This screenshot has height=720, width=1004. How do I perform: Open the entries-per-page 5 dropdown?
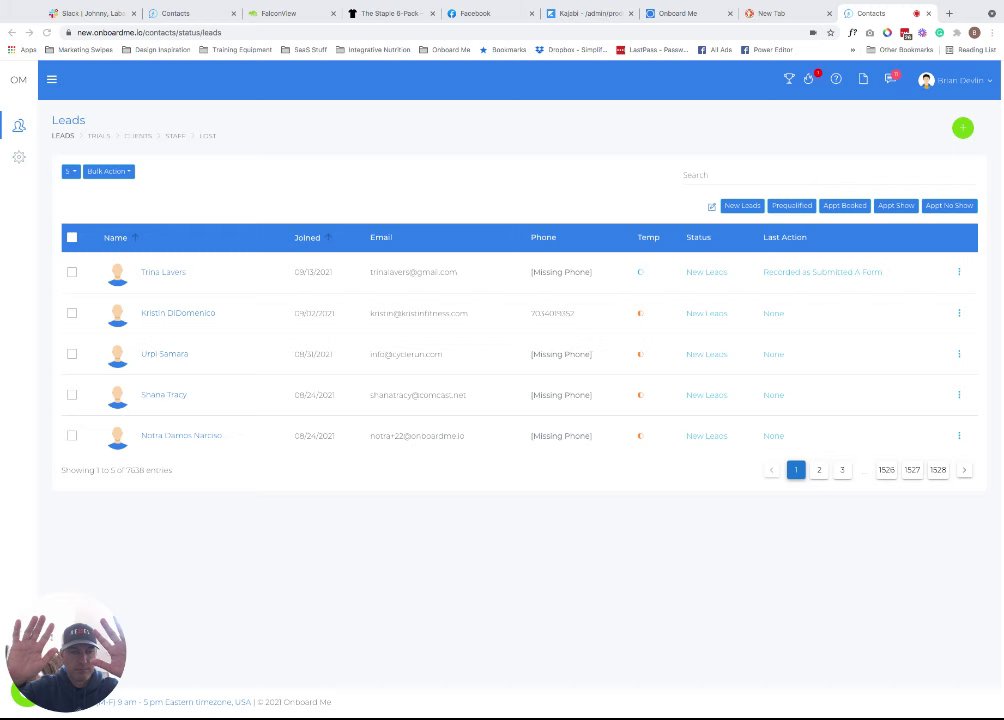click(x=71, y=172)
